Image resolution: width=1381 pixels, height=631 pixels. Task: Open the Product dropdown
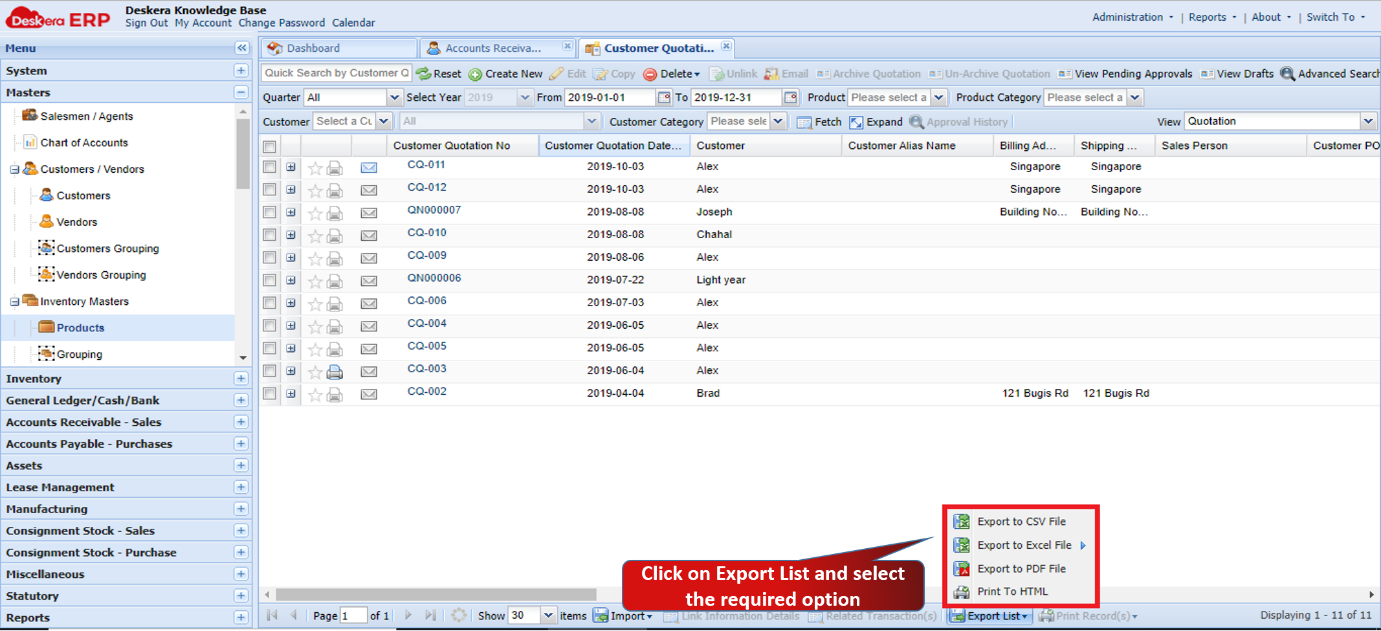pos(939,98)
